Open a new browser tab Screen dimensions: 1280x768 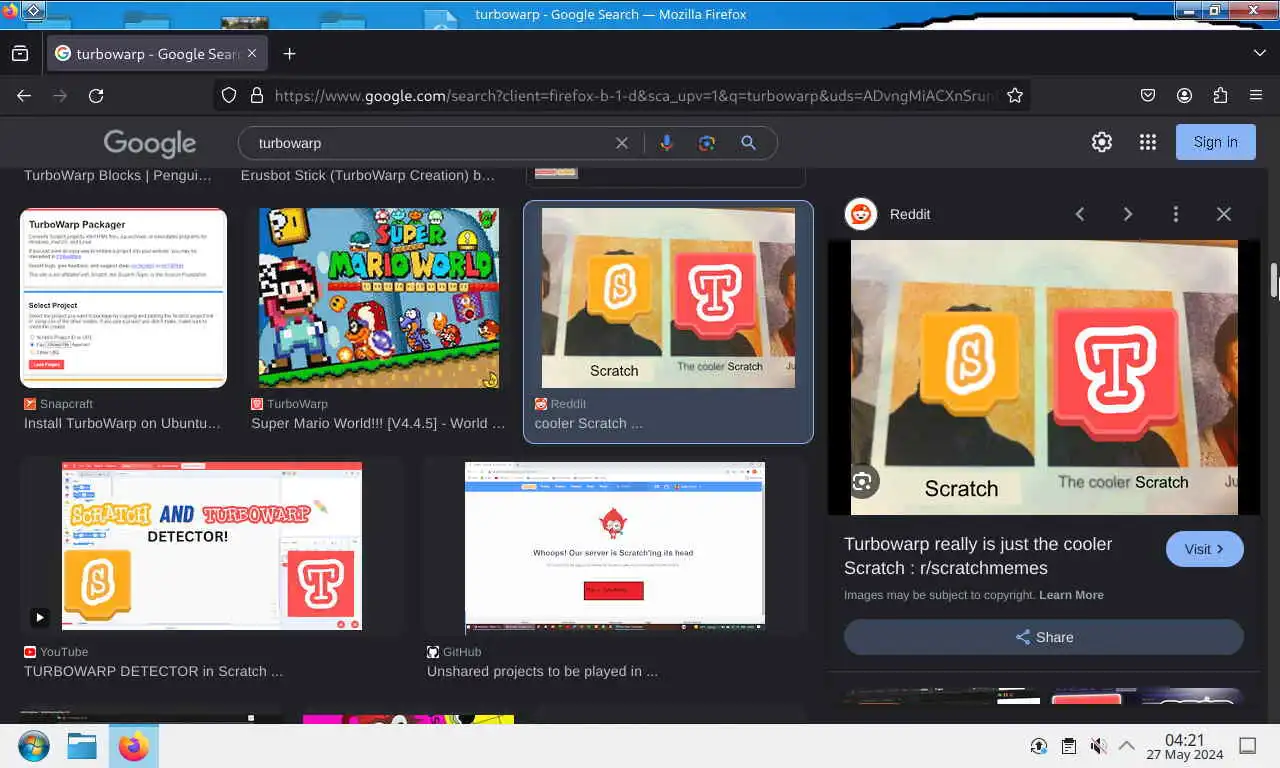coord(289,54)
